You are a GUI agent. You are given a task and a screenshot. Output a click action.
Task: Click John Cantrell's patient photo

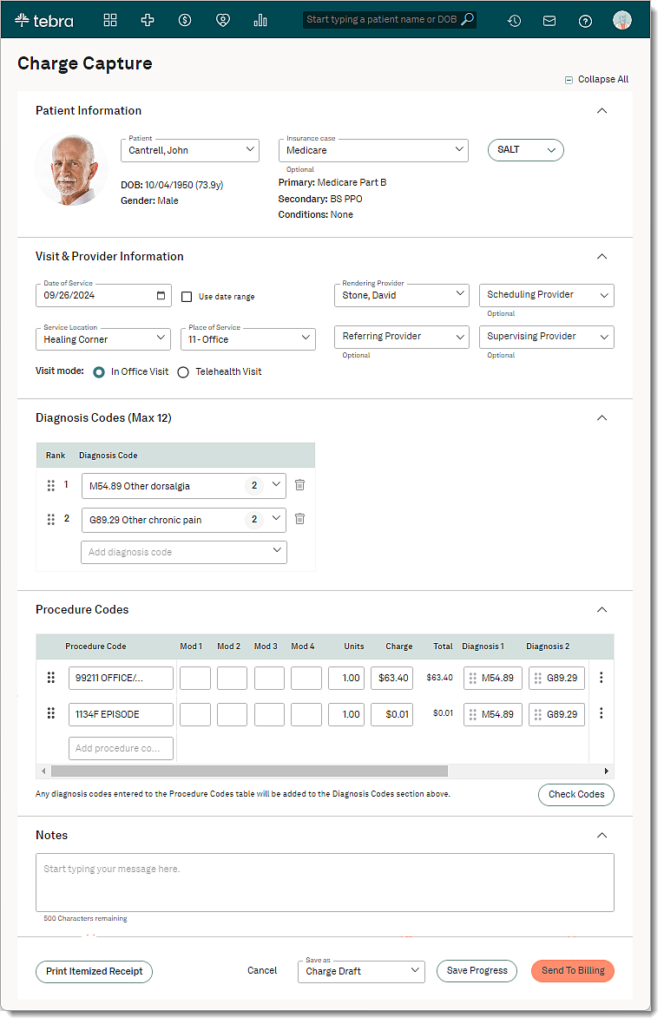point(71,170)
